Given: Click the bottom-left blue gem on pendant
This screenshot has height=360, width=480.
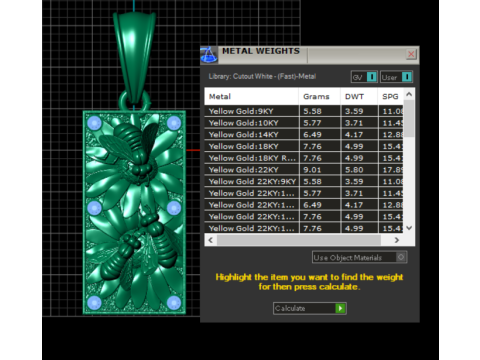Looking at the screenshot, I should (x=94, y=303).
